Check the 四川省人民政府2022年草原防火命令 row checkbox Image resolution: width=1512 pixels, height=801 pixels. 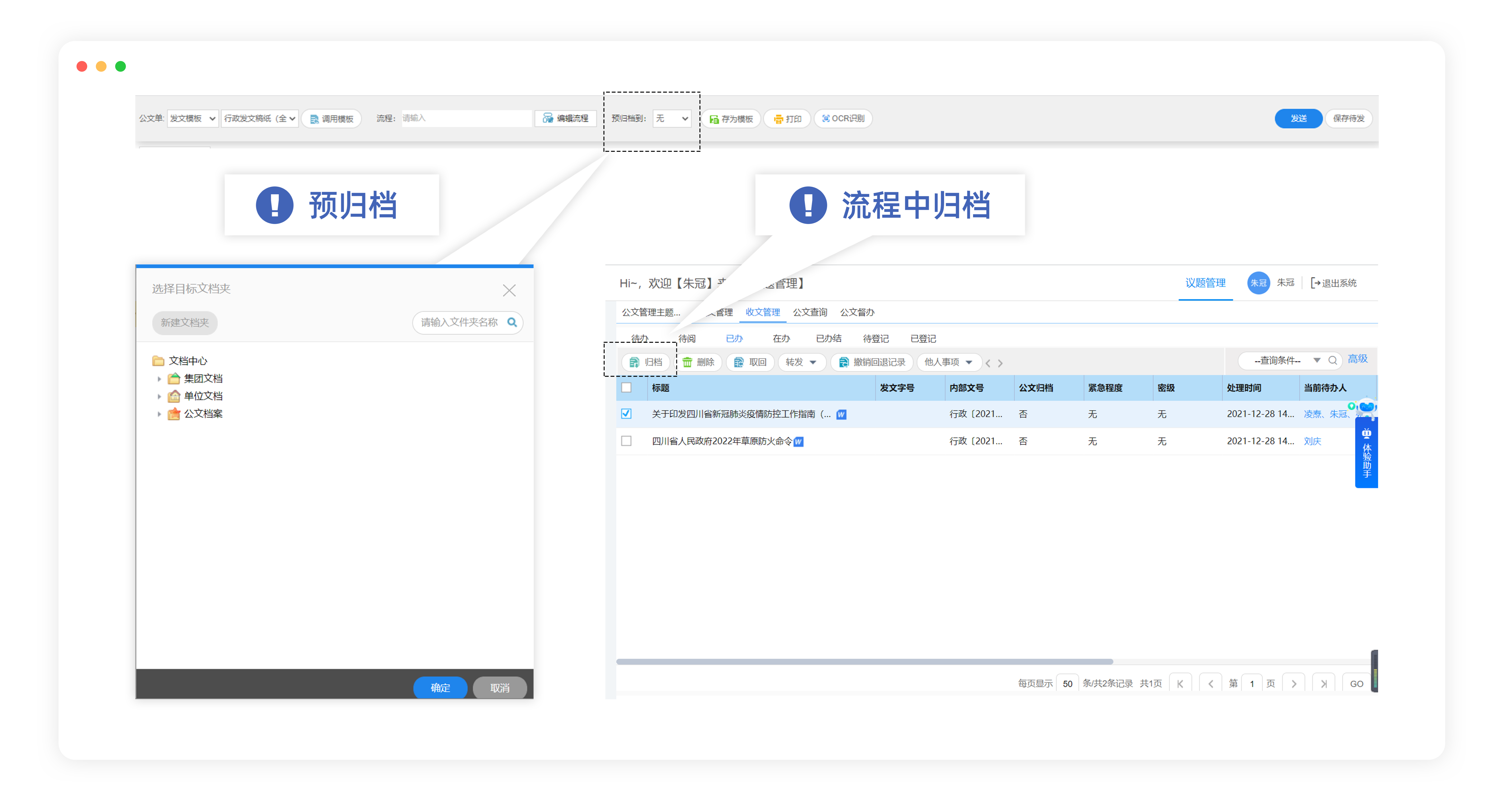click(626, 441)
